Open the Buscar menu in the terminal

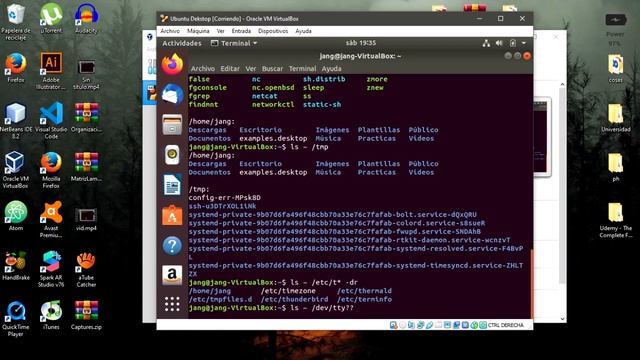coord(272,69)
